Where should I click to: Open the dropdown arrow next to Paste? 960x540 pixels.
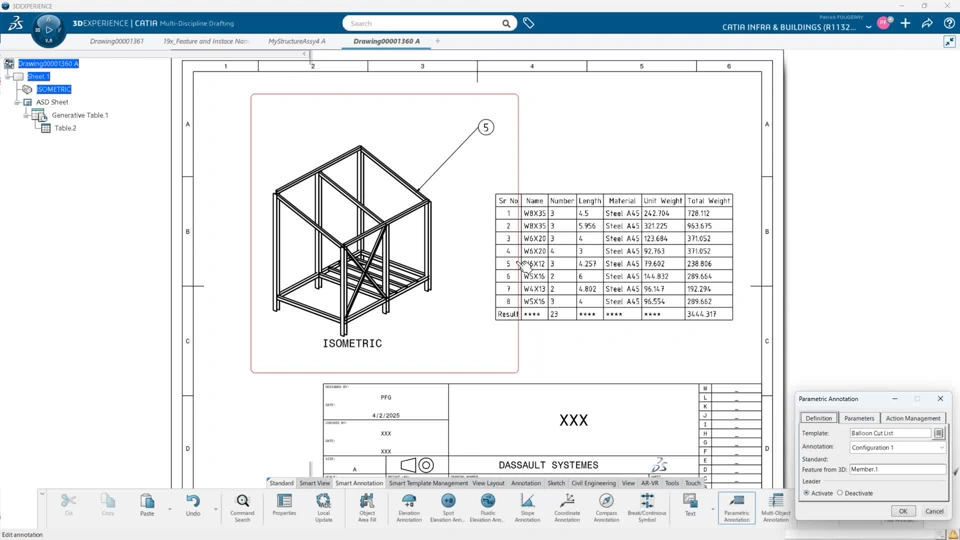pyautogui.click(x=170, y=509)
